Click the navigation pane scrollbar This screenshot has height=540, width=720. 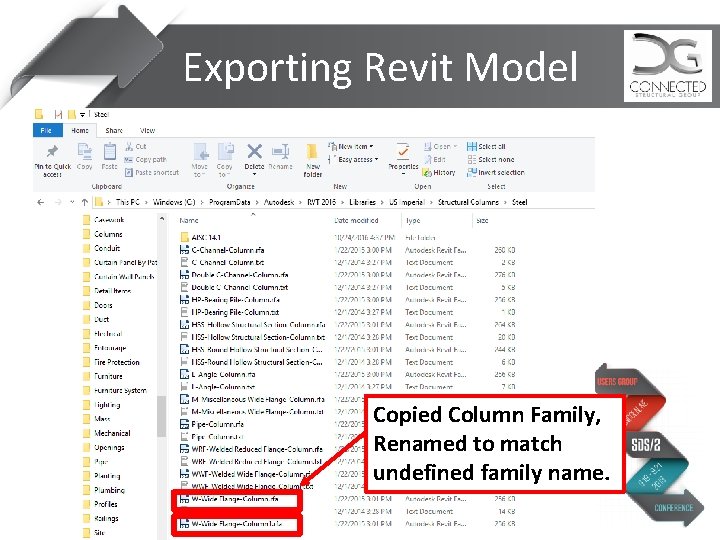(x=161, y=416)
